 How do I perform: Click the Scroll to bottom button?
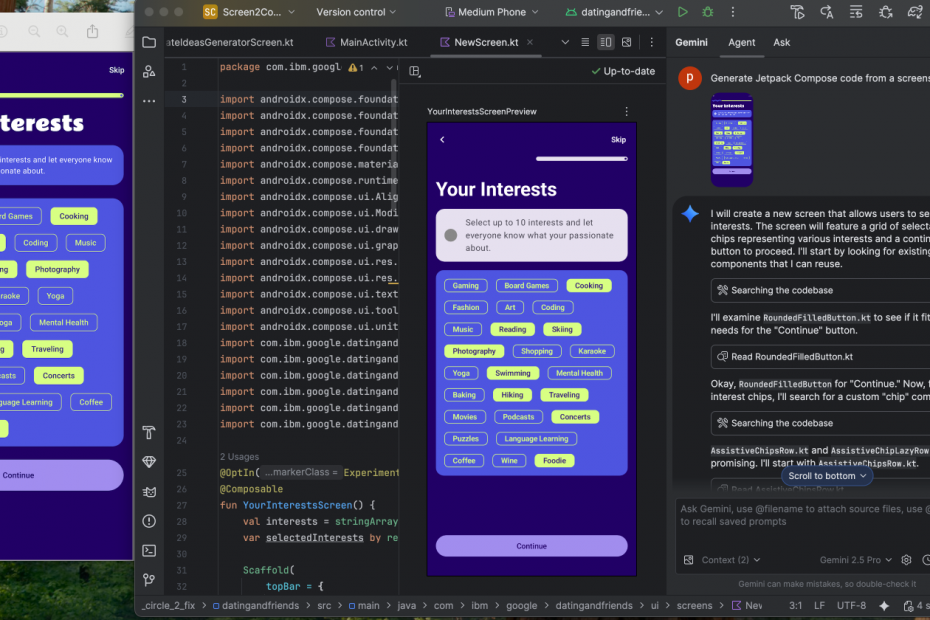826,476
